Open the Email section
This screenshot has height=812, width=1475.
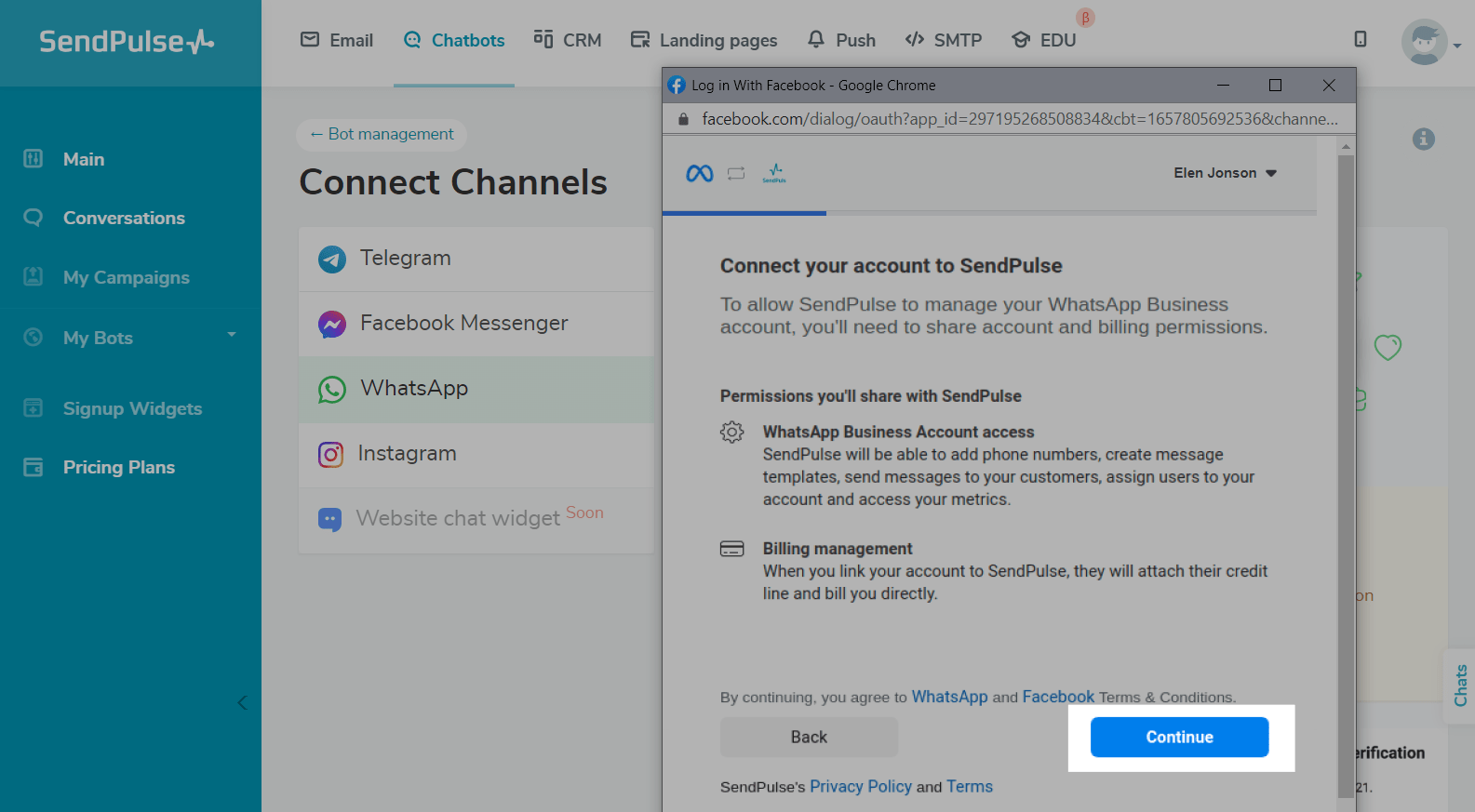point(337,40)
